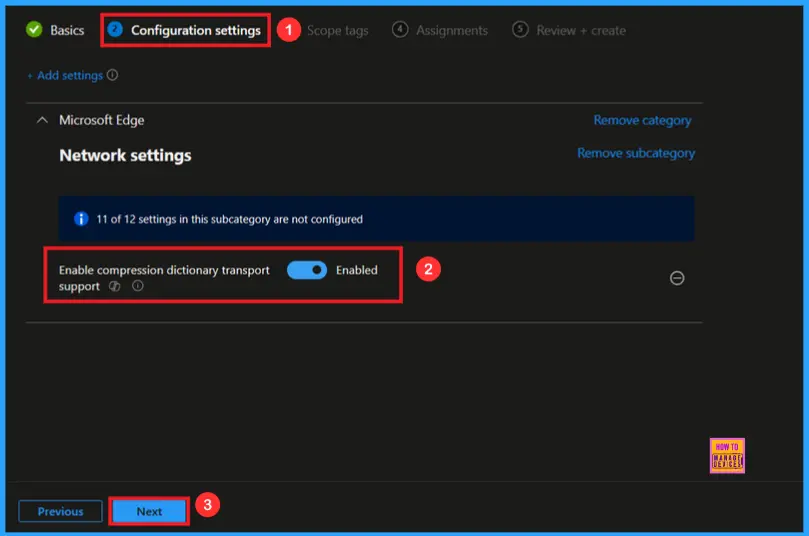
Task: Click Remove category link
Action: [x=642, y=120]
